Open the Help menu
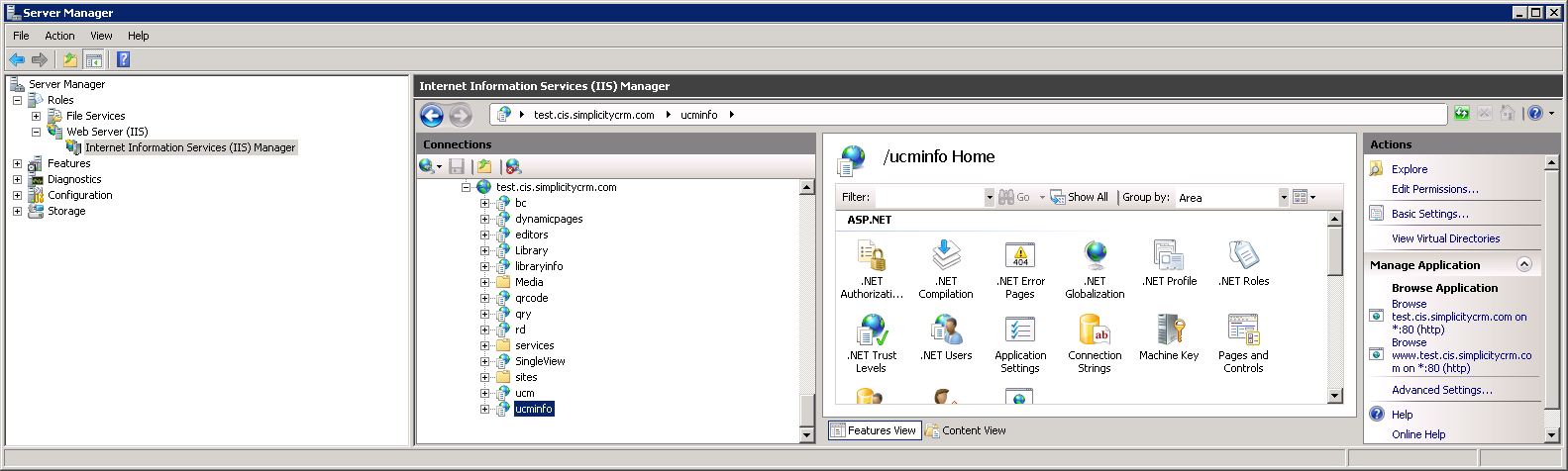 click(x=139, y=36)
